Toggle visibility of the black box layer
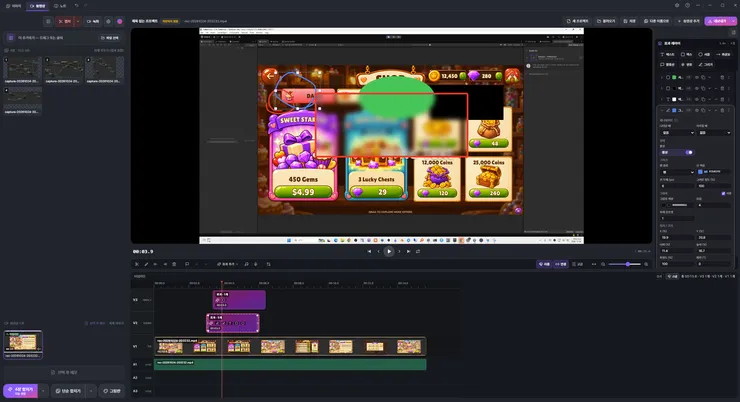The height and width of the screenshot is (402, 740). click(697, 88)
